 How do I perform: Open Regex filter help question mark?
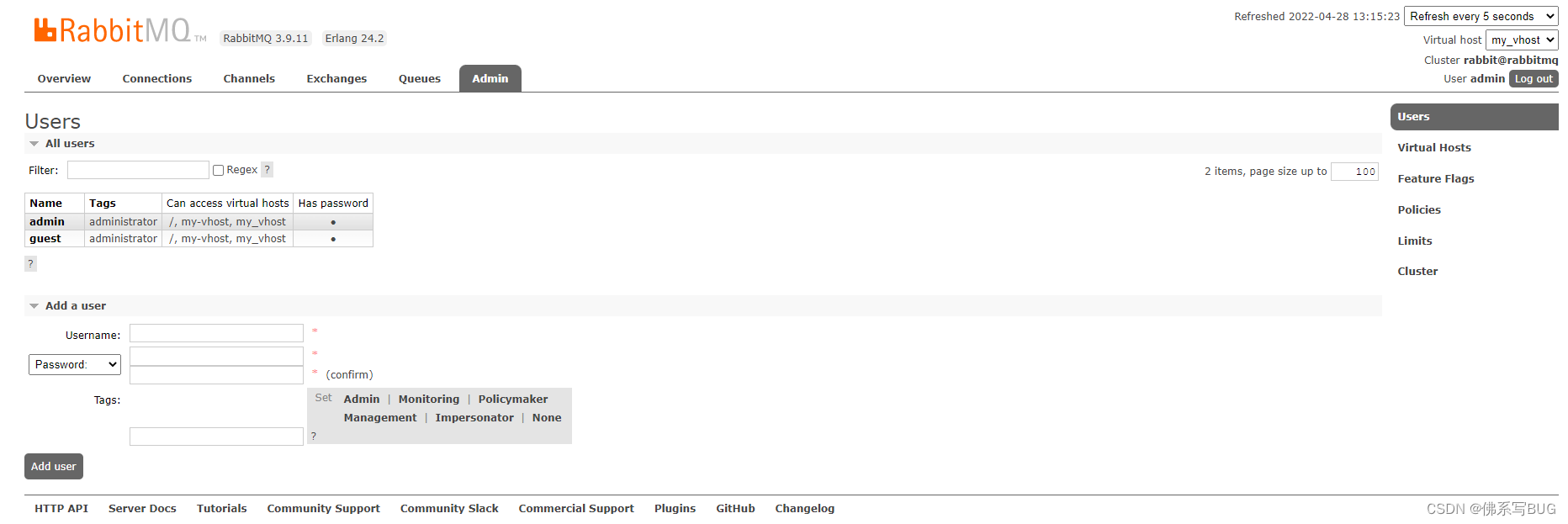pyautogui.click(x=268, y=169)
